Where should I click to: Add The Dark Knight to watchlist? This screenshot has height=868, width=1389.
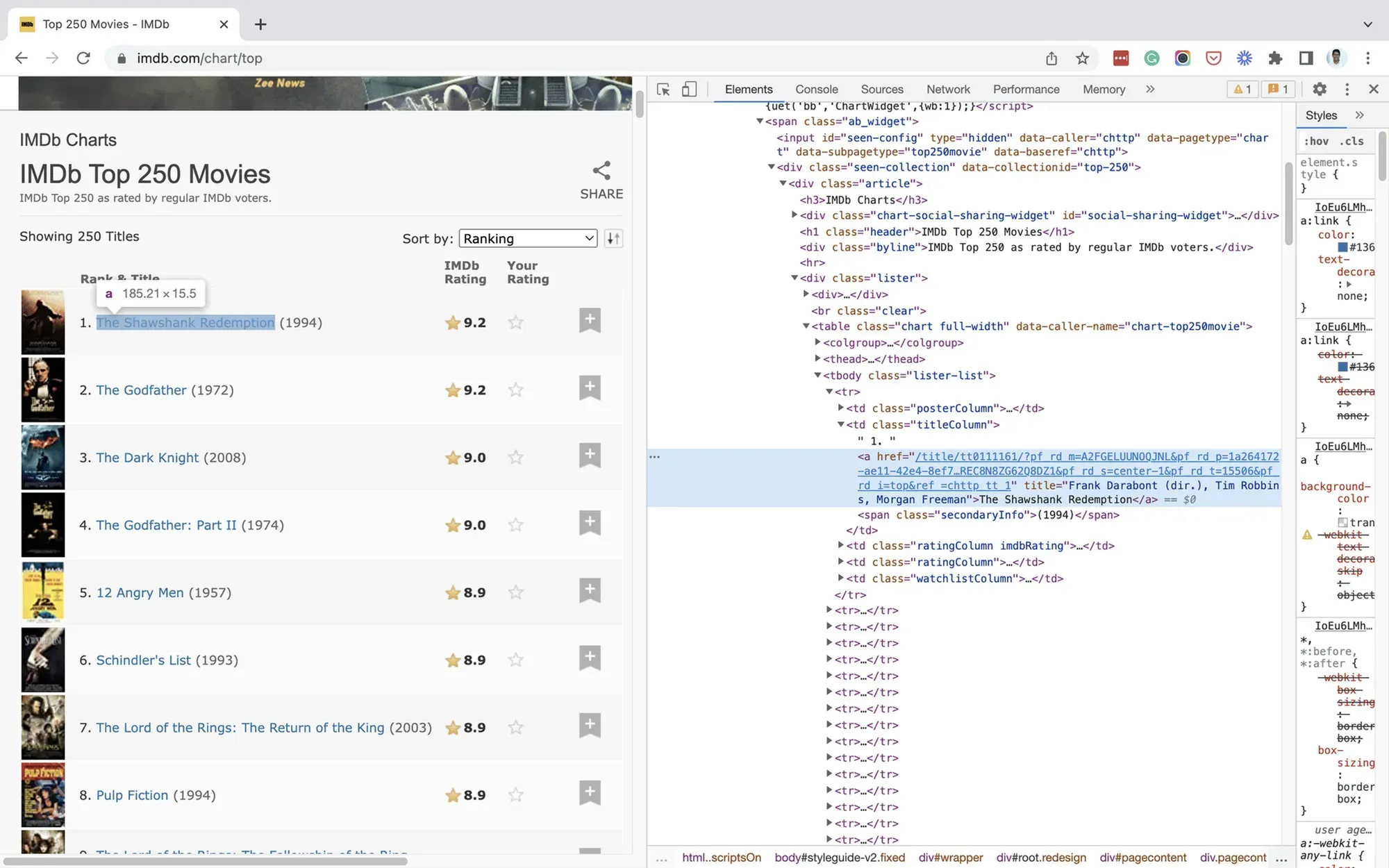tap(590, 455)
